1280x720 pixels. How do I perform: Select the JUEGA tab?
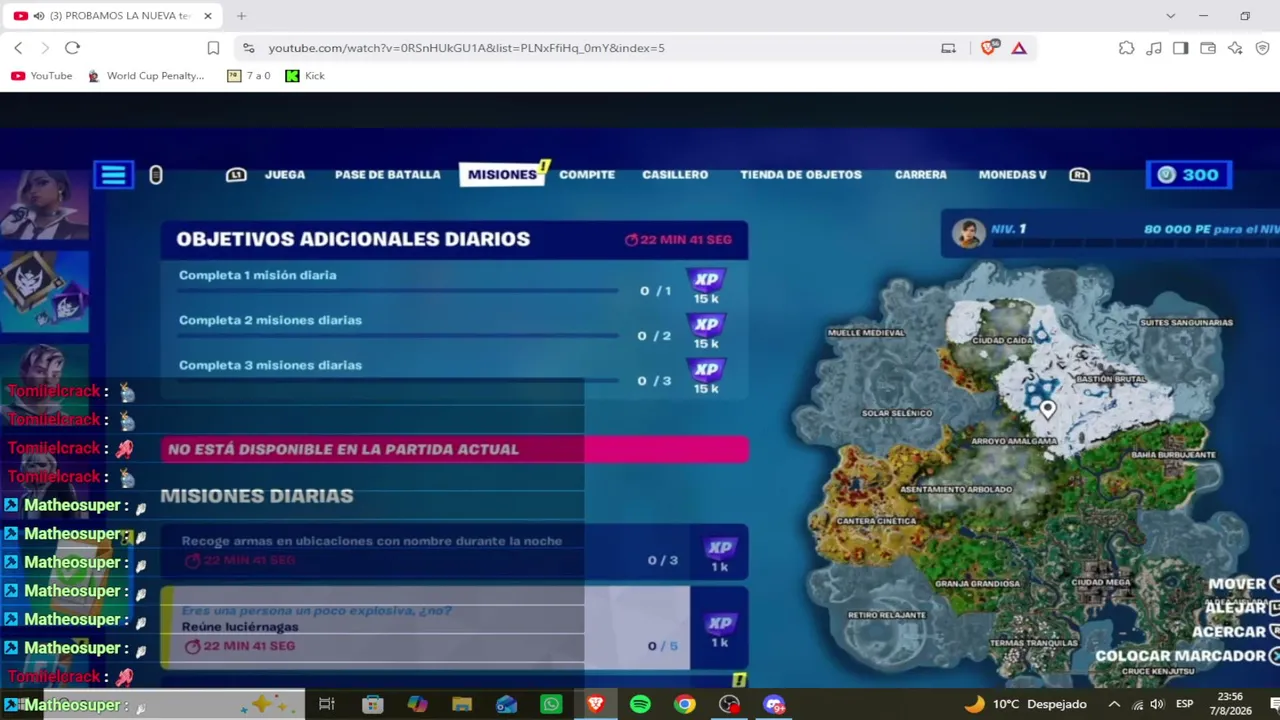(285, 175)
